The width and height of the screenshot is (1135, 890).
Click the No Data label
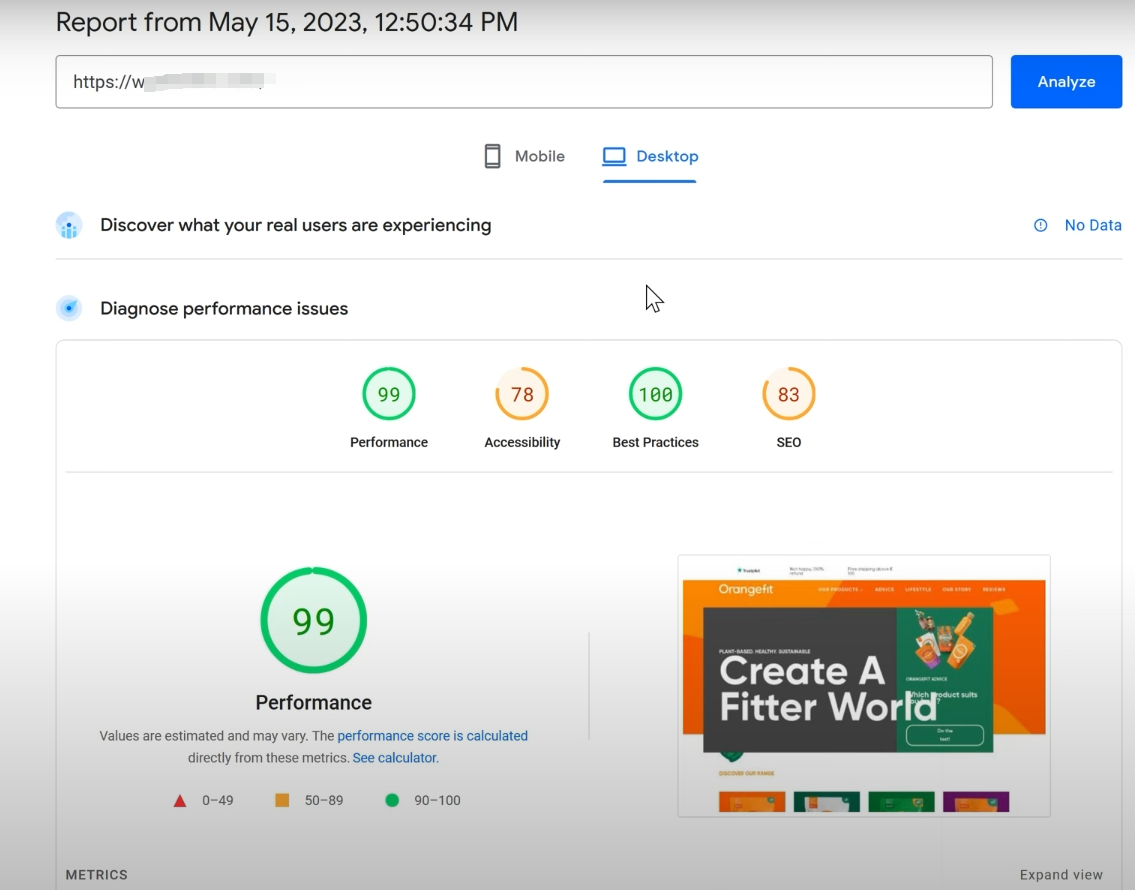click(x=1092, y=226)
